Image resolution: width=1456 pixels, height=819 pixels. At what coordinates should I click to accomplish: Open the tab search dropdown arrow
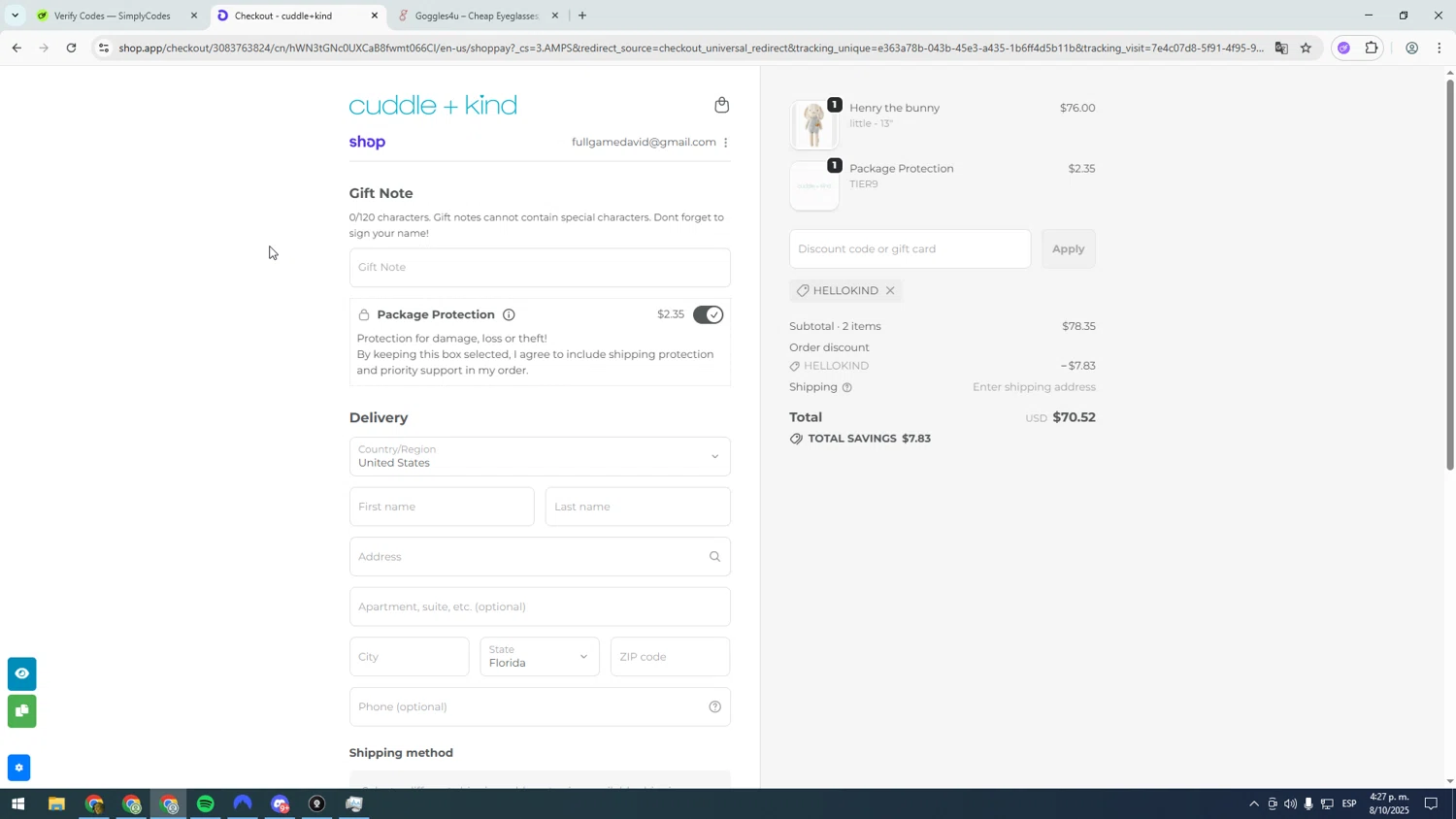(x=15, y=16)
